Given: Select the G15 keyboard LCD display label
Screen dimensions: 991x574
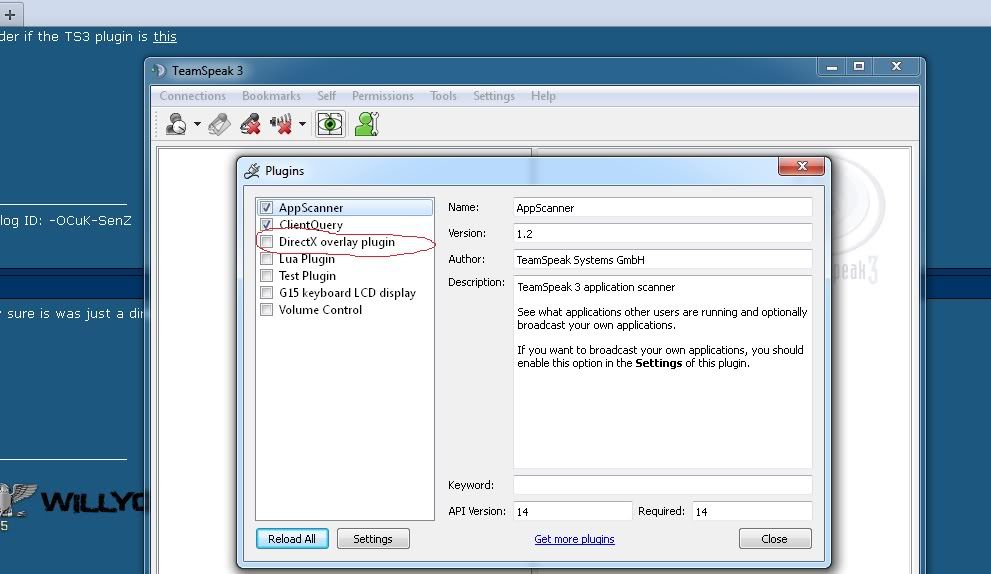Looking at the screenshot, I should [348, 293].
